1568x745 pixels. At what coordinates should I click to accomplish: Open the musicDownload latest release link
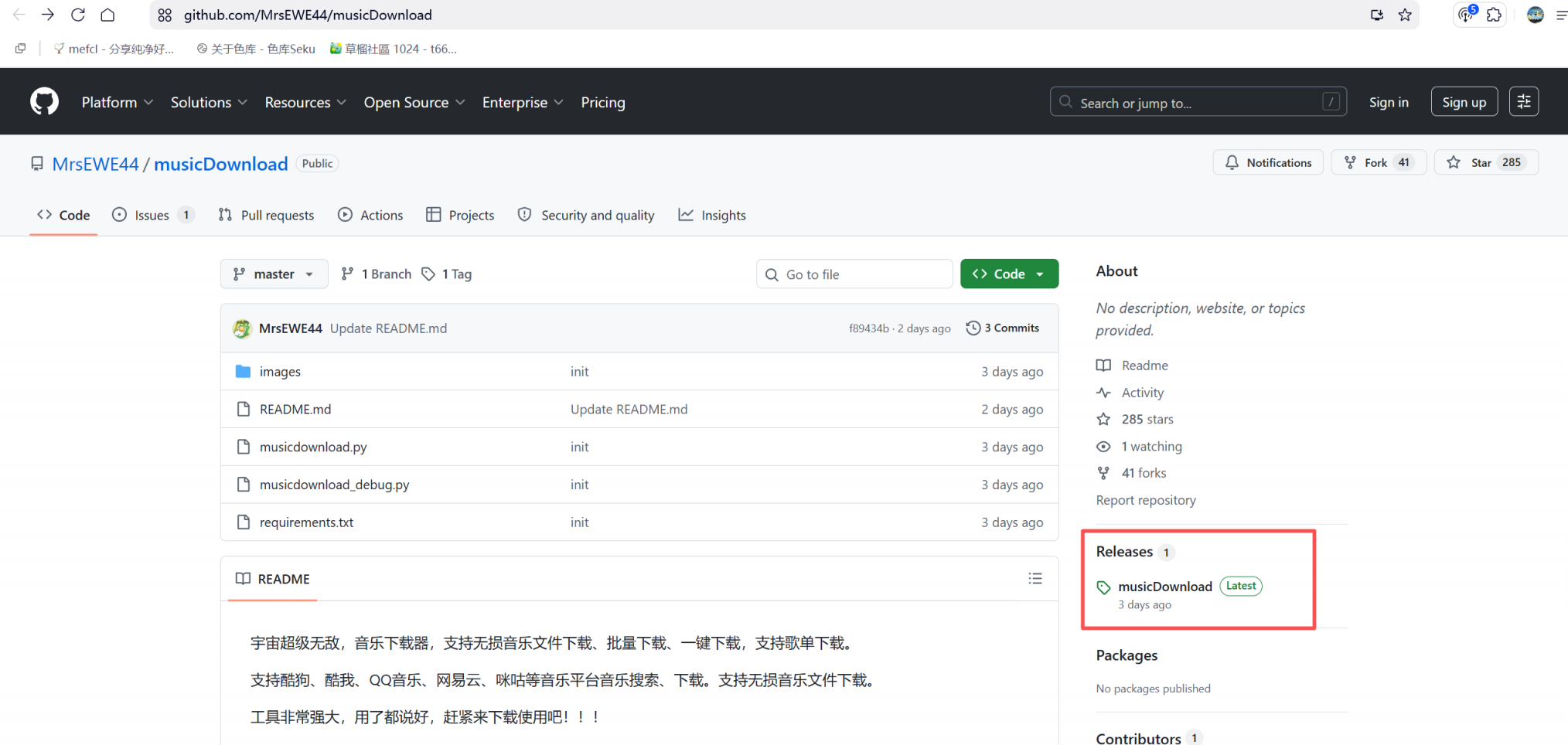point(1164,587)
